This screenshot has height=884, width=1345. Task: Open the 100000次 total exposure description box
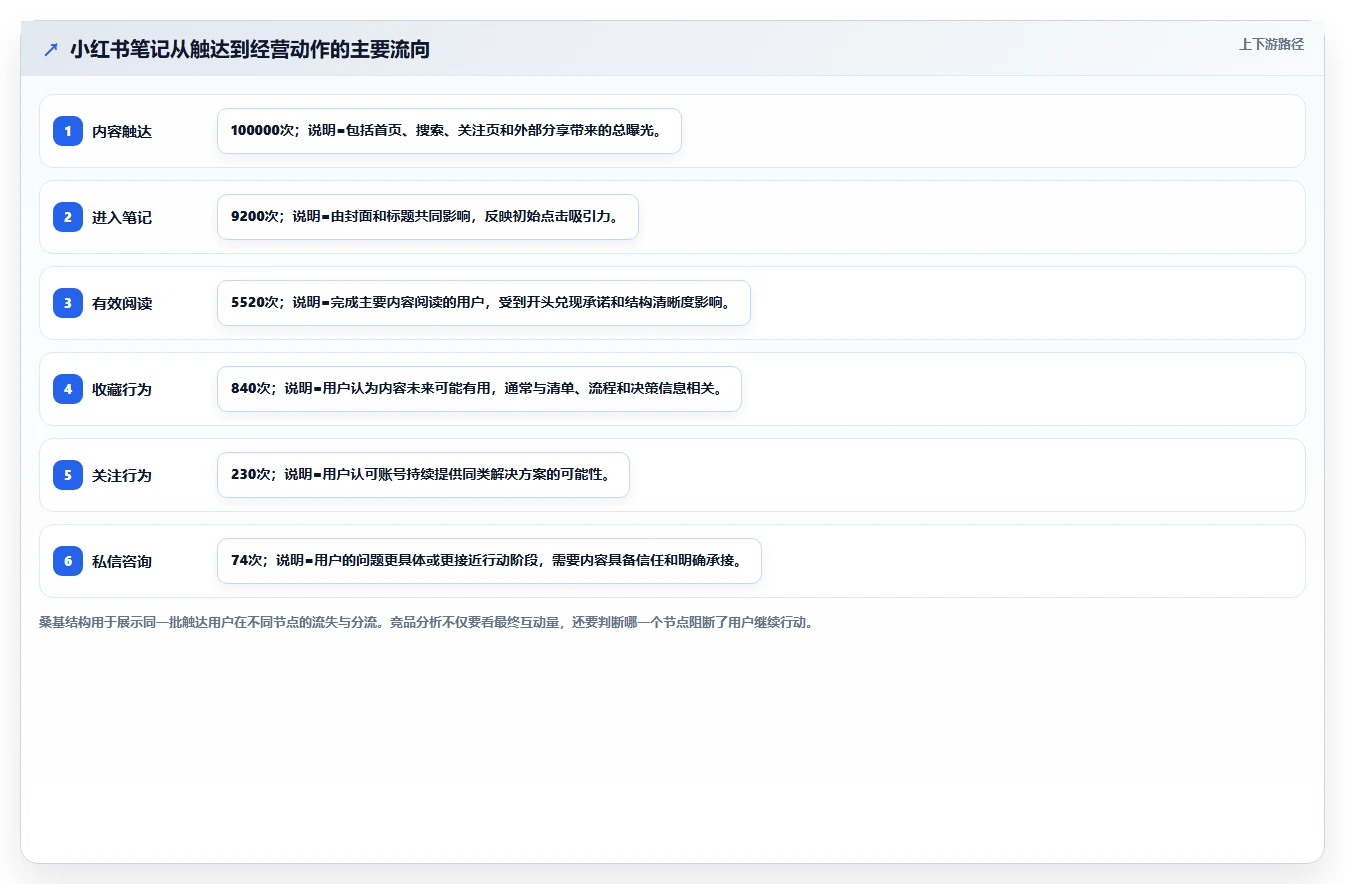coord(449,131)
